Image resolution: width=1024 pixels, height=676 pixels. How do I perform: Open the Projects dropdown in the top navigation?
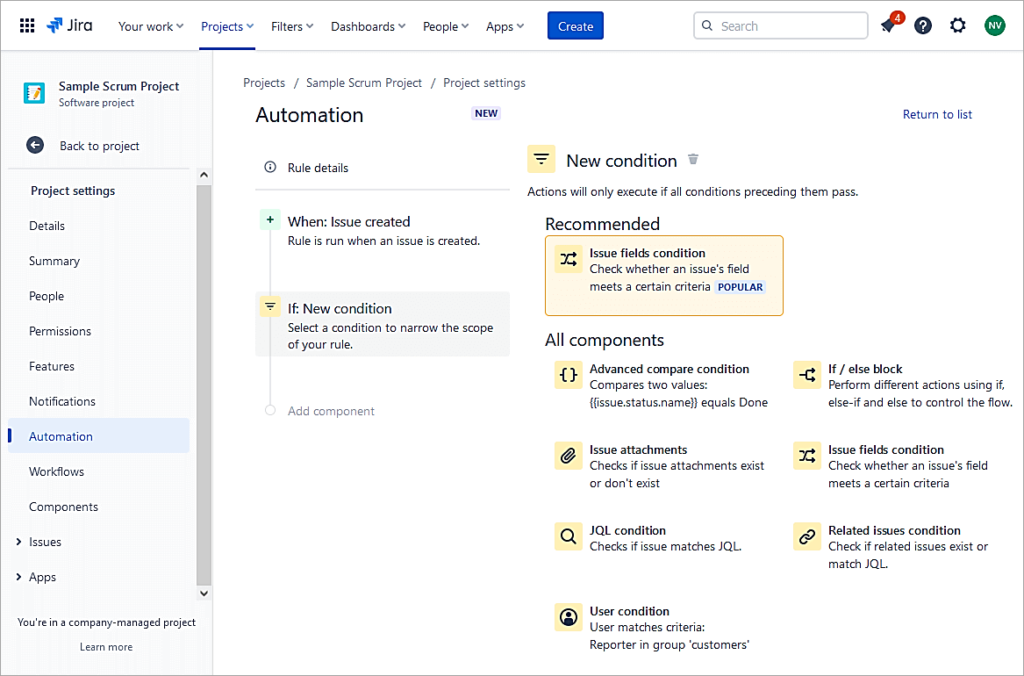click(228, 27)
